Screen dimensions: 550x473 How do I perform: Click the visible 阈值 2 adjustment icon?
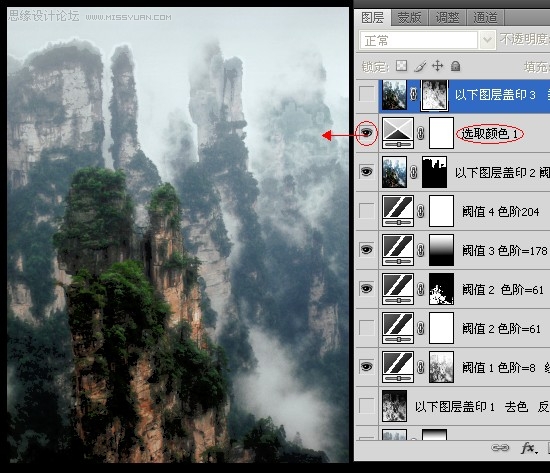click(398, 289)
